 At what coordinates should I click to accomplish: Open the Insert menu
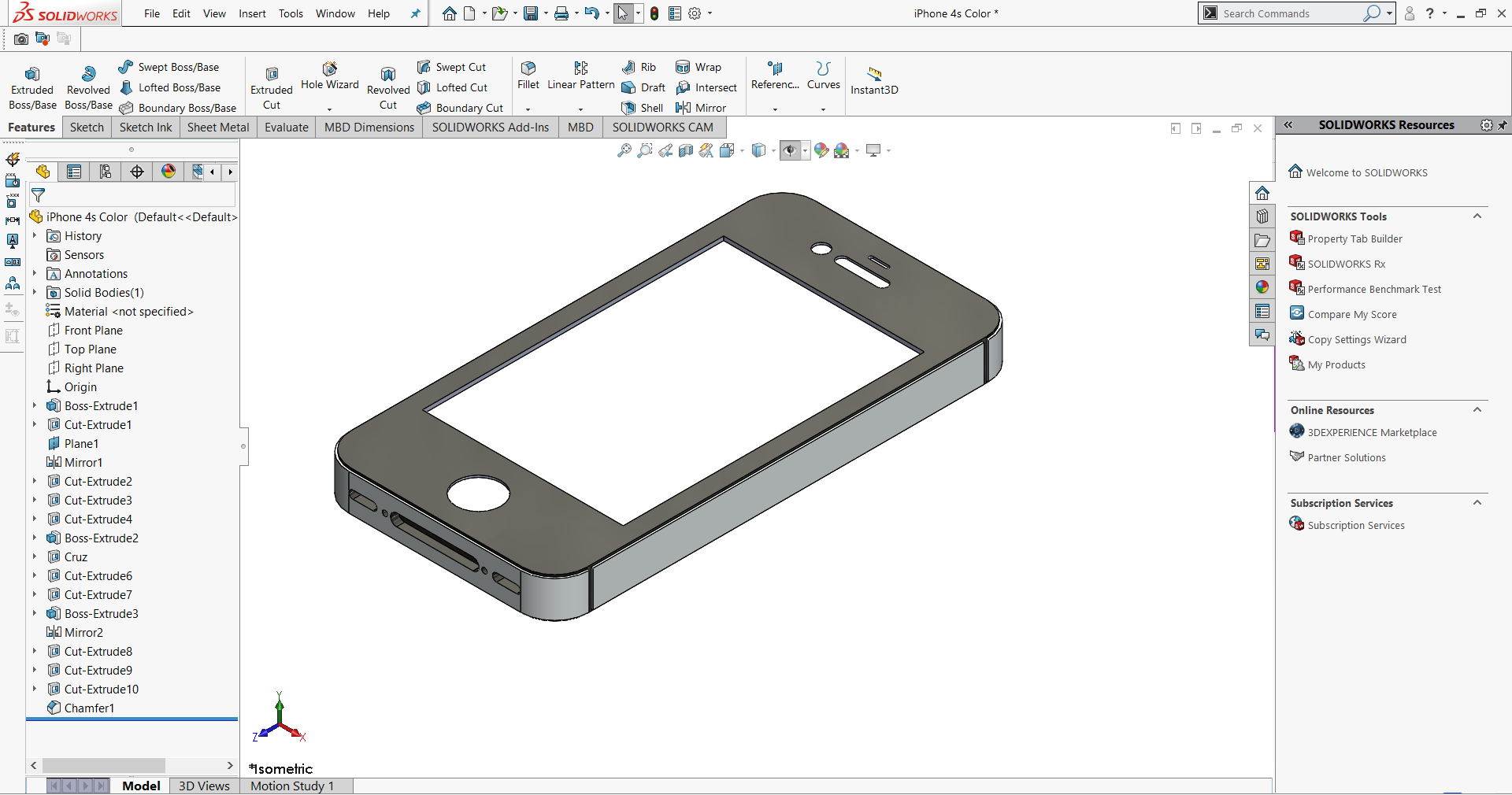tap(252, 13)
